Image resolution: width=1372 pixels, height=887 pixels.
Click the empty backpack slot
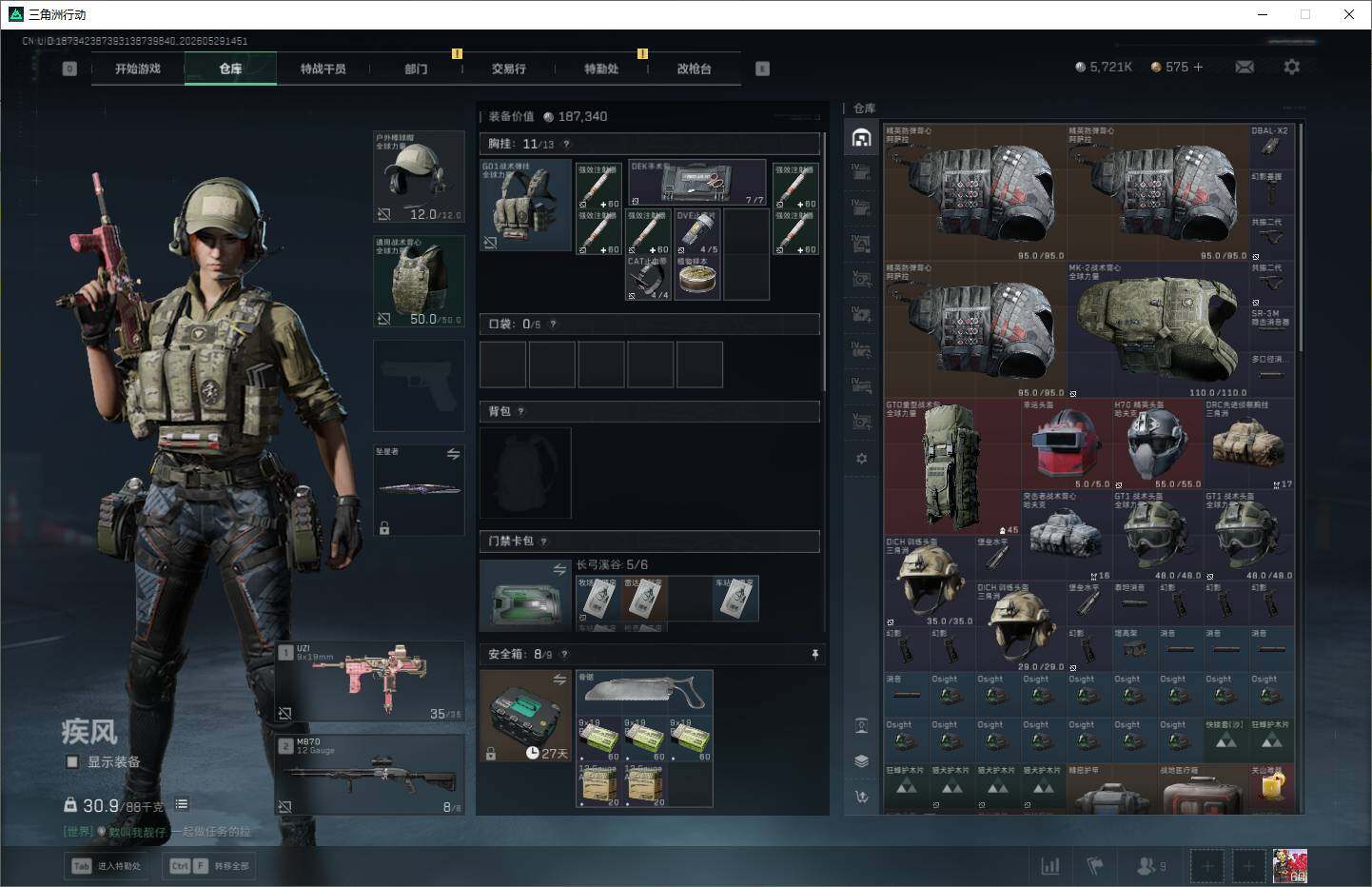pyautogui.click(x=526, y=473)
